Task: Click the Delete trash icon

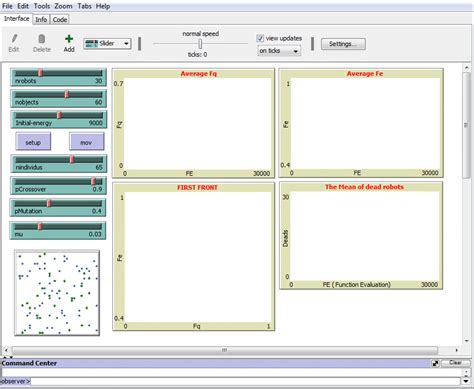Action: (42, 39)
